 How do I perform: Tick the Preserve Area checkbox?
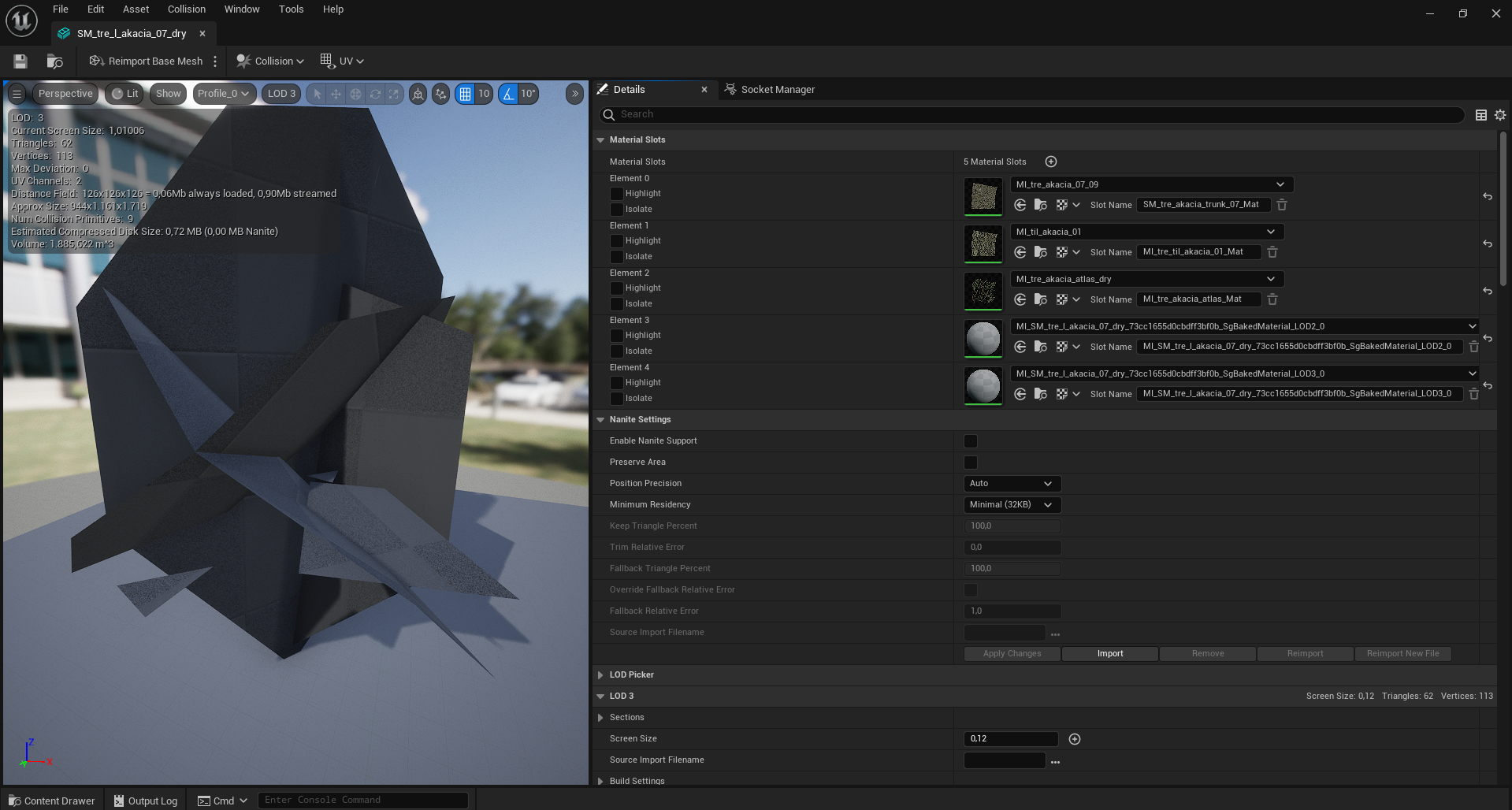click(971, 463)
